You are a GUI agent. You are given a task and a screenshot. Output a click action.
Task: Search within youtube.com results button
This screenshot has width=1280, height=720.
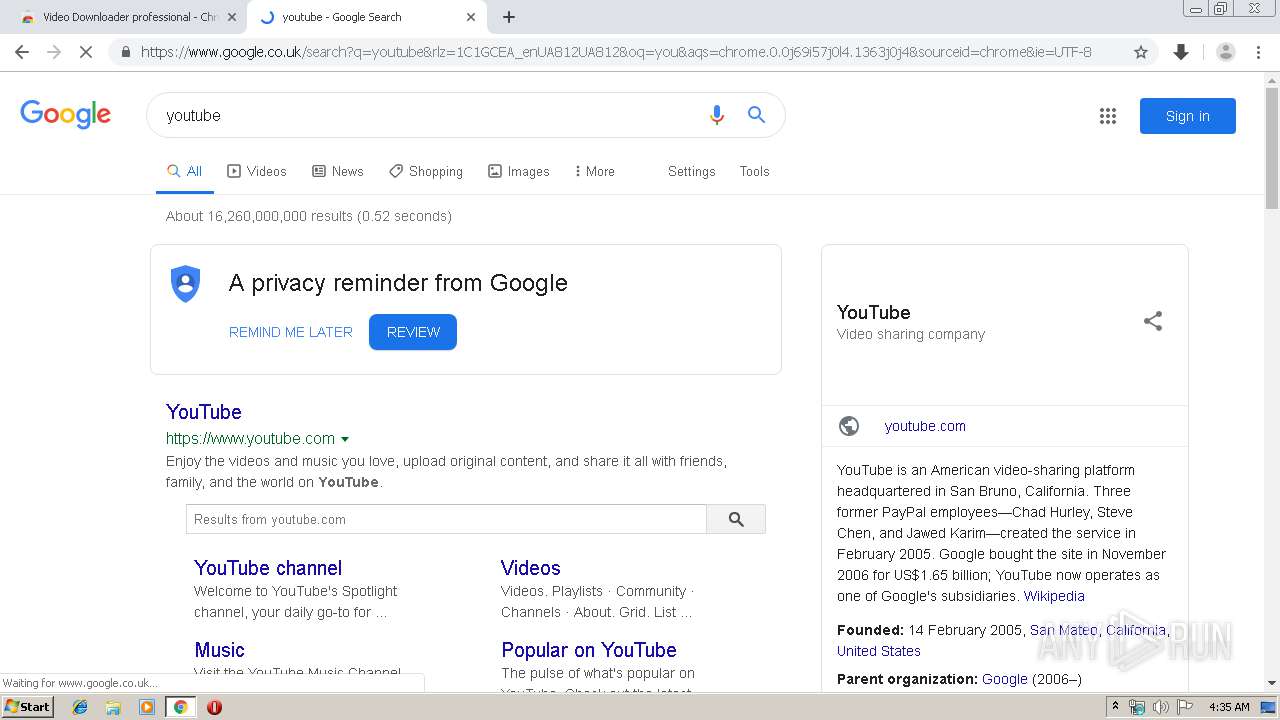pos(736,519)
